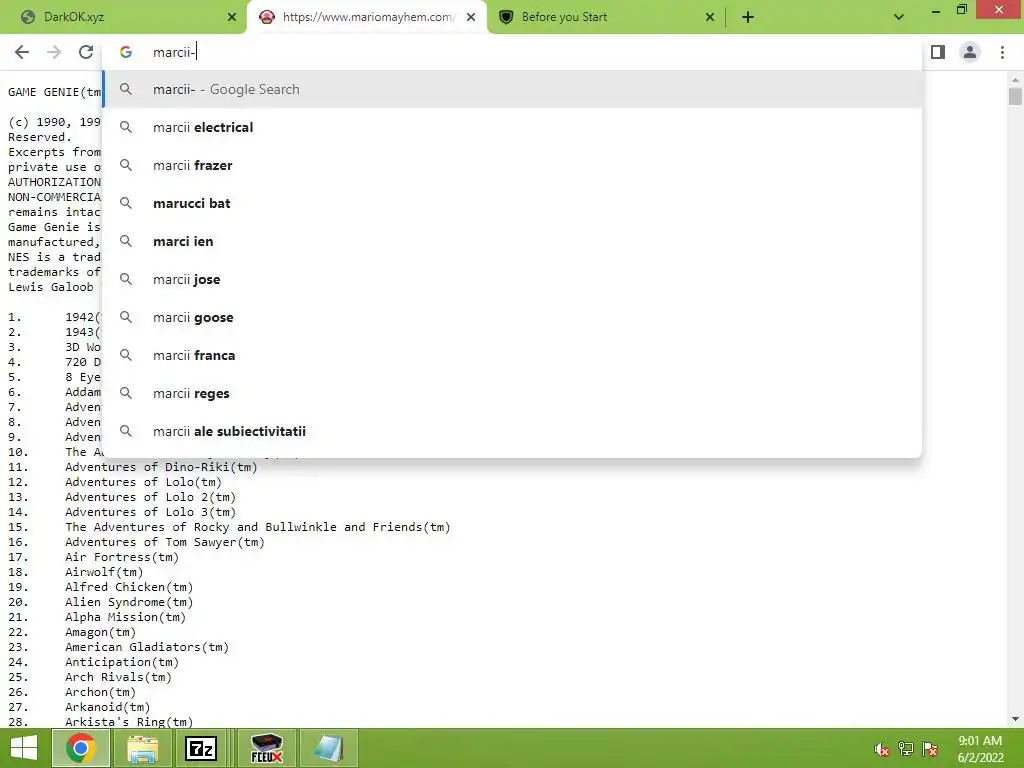Select the 'marcii jose' suggestion
The image size is (1024, 768).
[513, 280]
